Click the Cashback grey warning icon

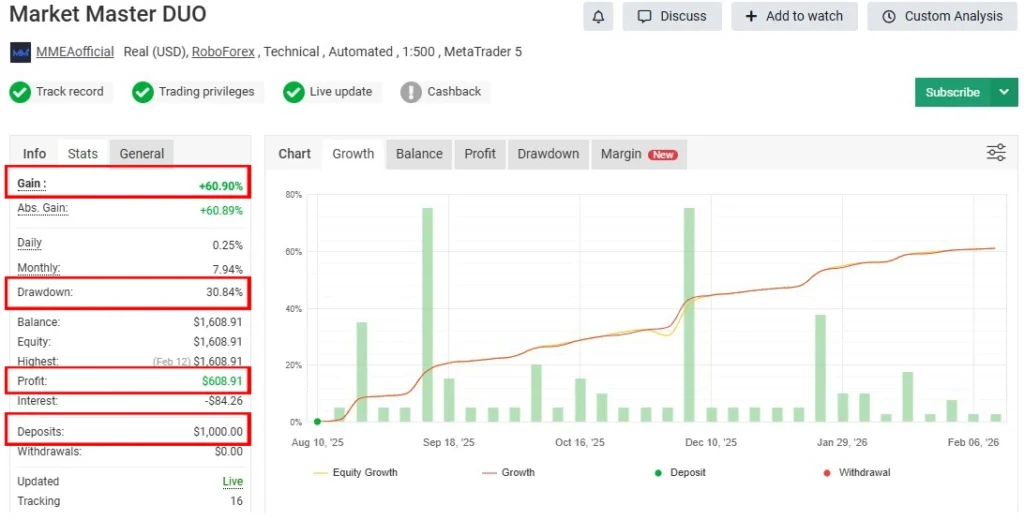tap(411, 92)
